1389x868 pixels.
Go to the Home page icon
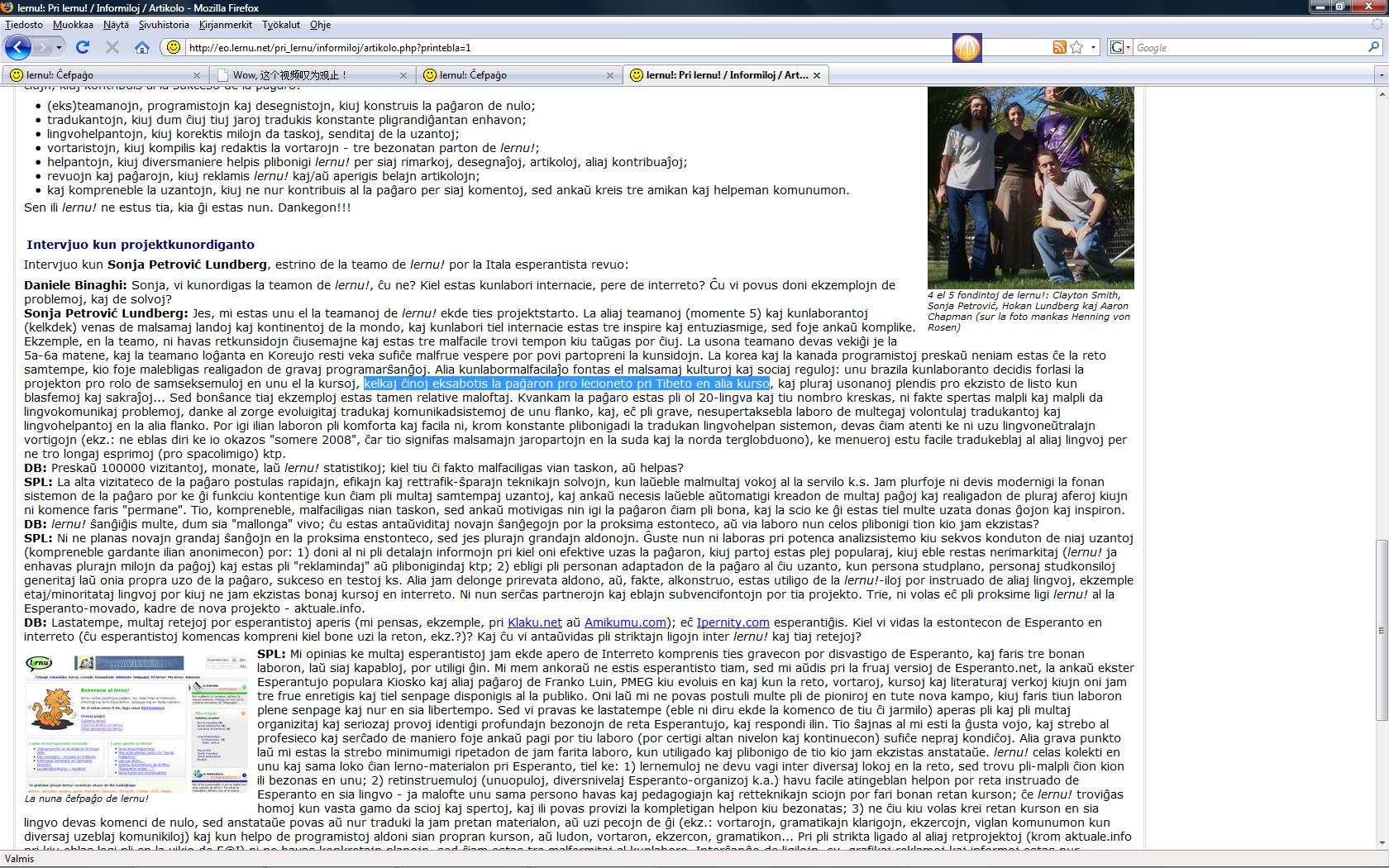(x=142, y=47)
